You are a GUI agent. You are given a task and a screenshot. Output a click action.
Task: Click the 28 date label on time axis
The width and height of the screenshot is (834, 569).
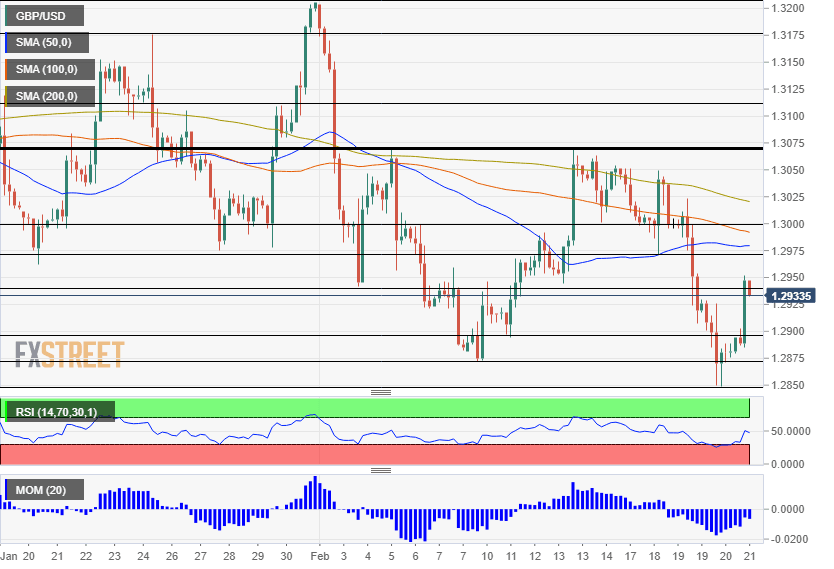pyautogui.click(x=229, y=556)
